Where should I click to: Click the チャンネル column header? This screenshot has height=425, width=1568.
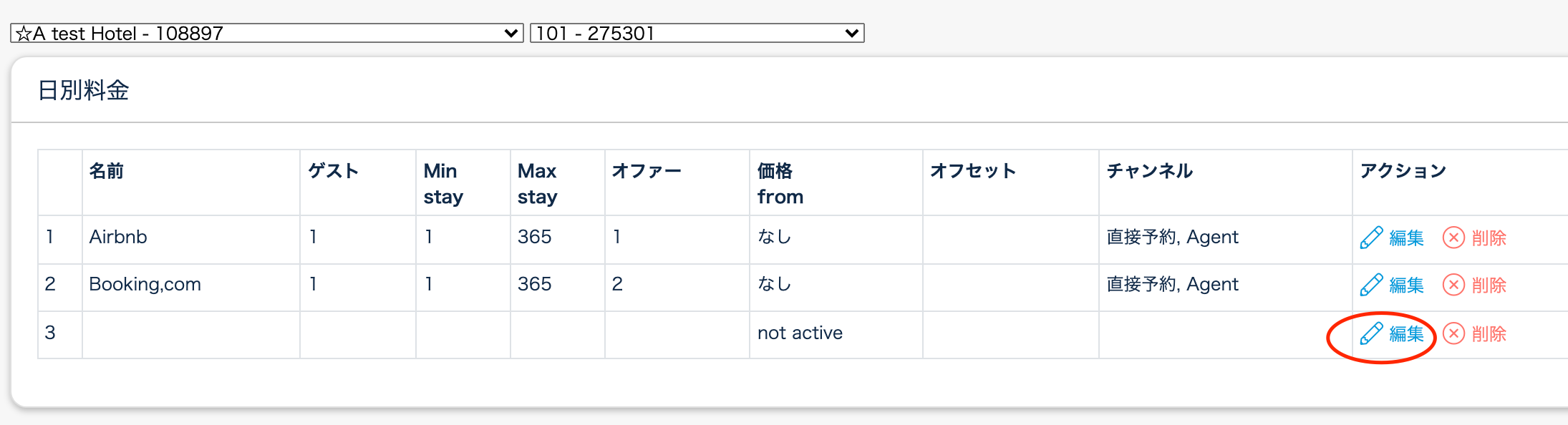(x=1150, y=171)
